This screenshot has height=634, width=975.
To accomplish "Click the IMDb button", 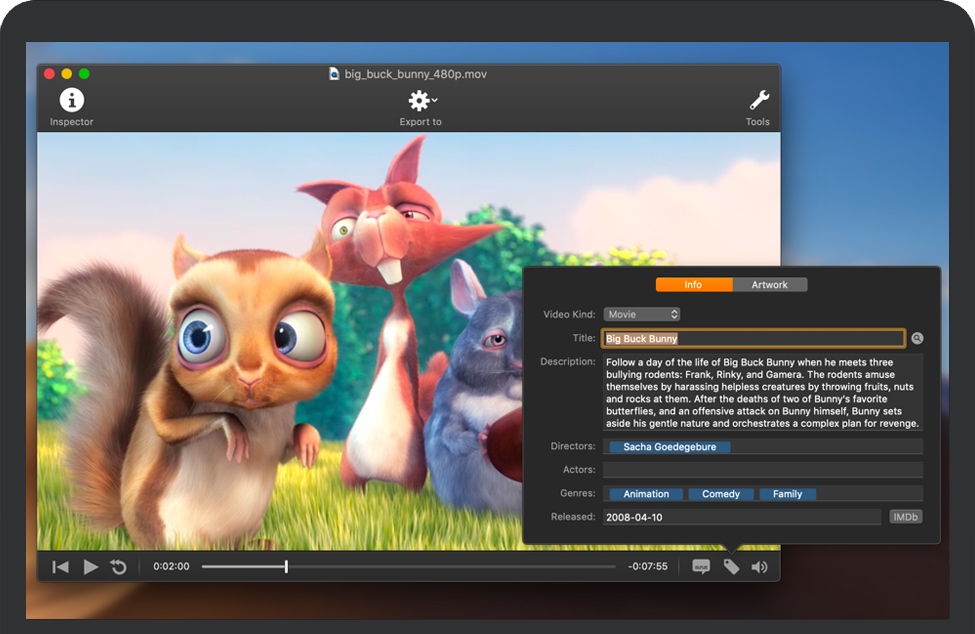I will coord(905,517).
